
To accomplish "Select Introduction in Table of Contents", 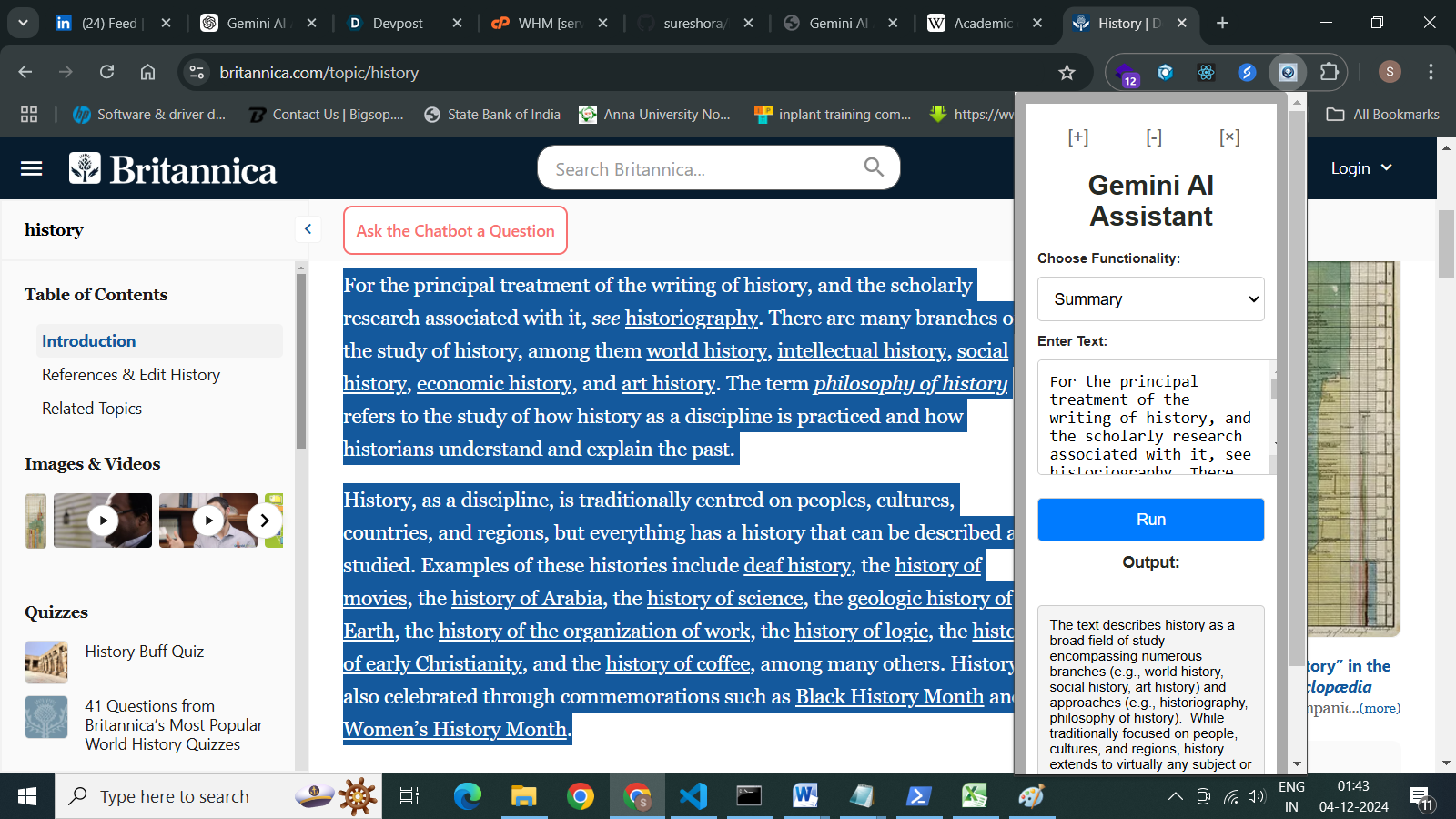I will [89, 340].
